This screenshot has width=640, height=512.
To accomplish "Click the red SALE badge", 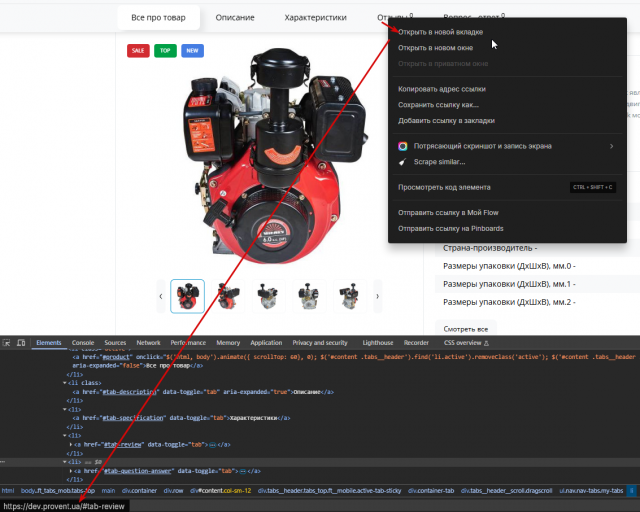I will [x=138, y=51].
